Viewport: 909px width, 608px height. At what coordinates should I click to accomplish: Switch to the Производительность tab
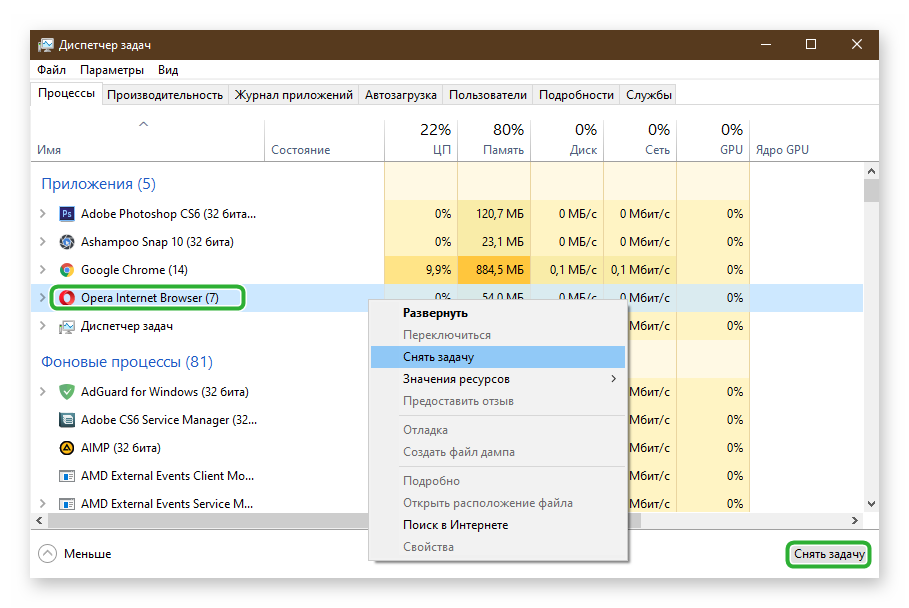tap(165, 95)
